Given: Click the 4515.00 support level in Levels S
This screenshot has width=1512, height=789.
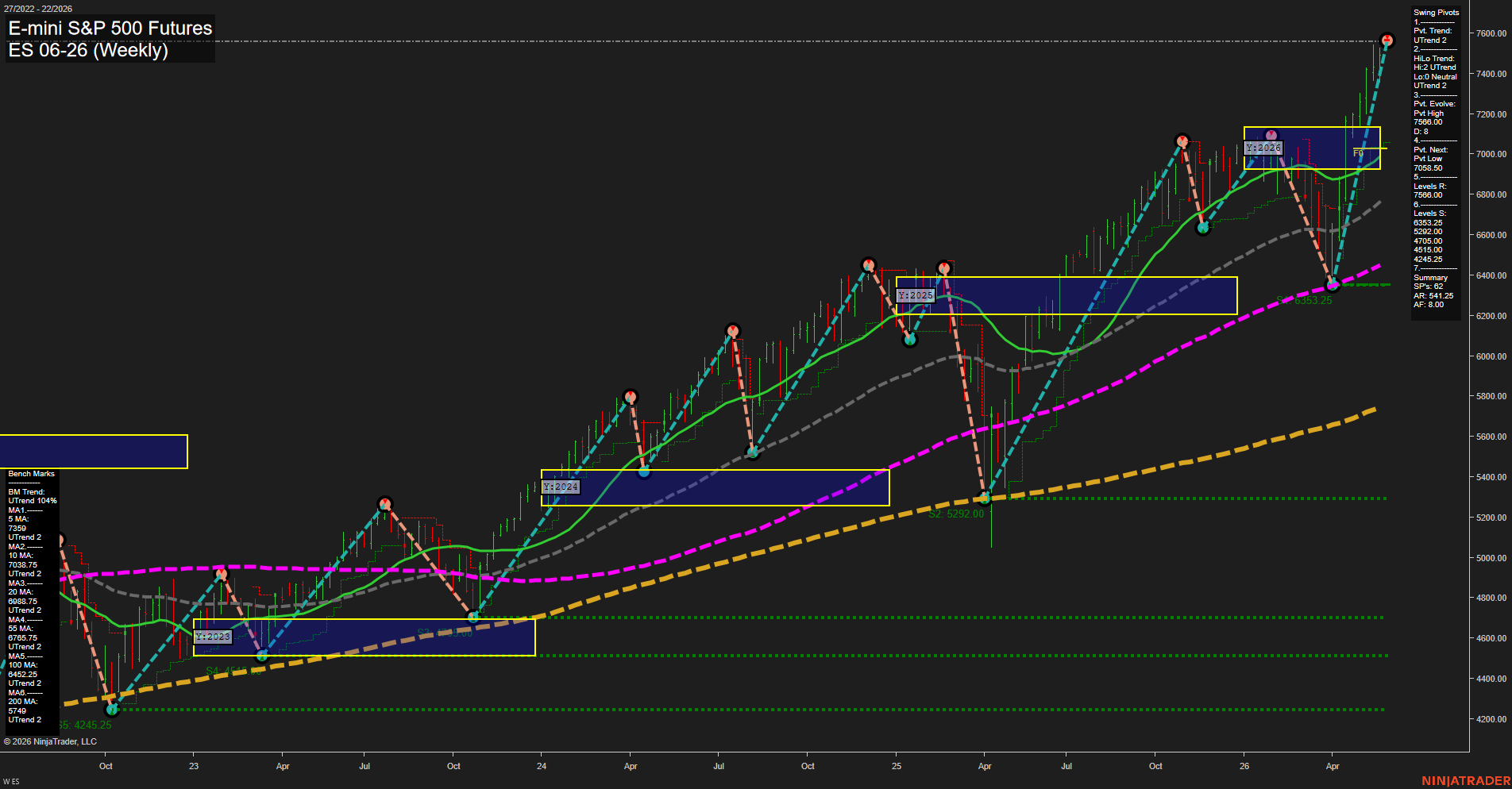Looking at the screenshot, I should point(1428,250).
